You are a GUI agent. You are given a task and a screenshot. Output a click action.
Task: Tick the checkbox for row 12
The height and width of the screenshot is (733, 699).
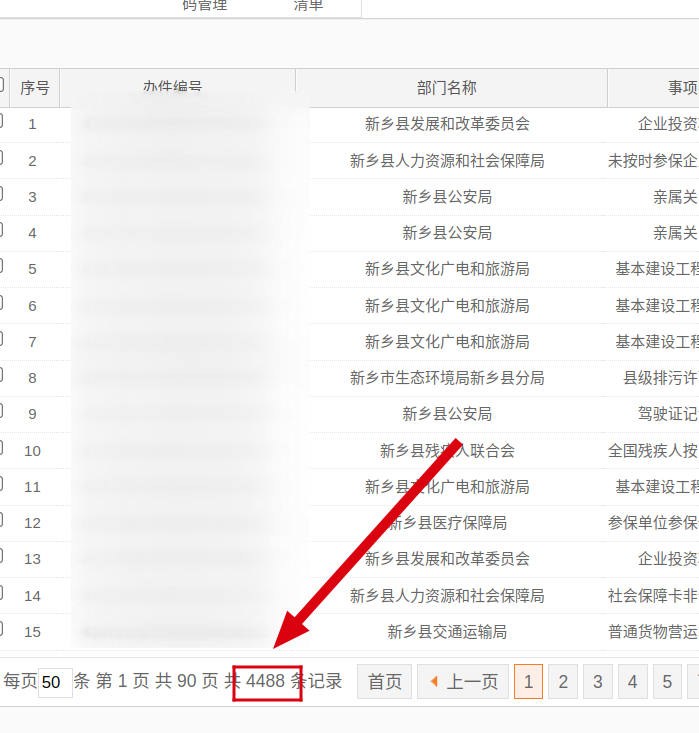[1, 519]
